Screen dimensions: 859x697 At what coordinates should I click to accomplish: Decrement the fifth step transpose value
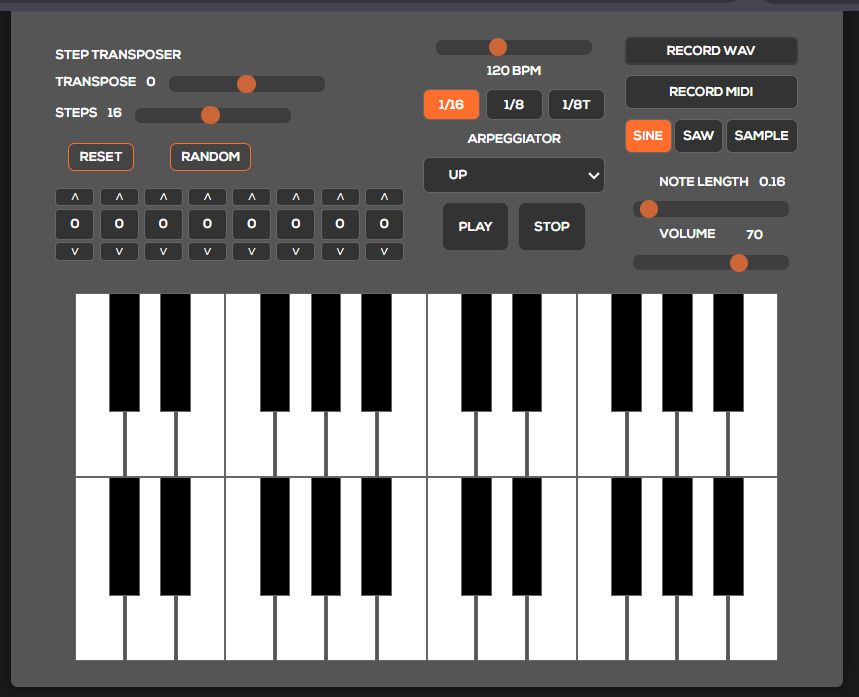(x=251, y=252)
